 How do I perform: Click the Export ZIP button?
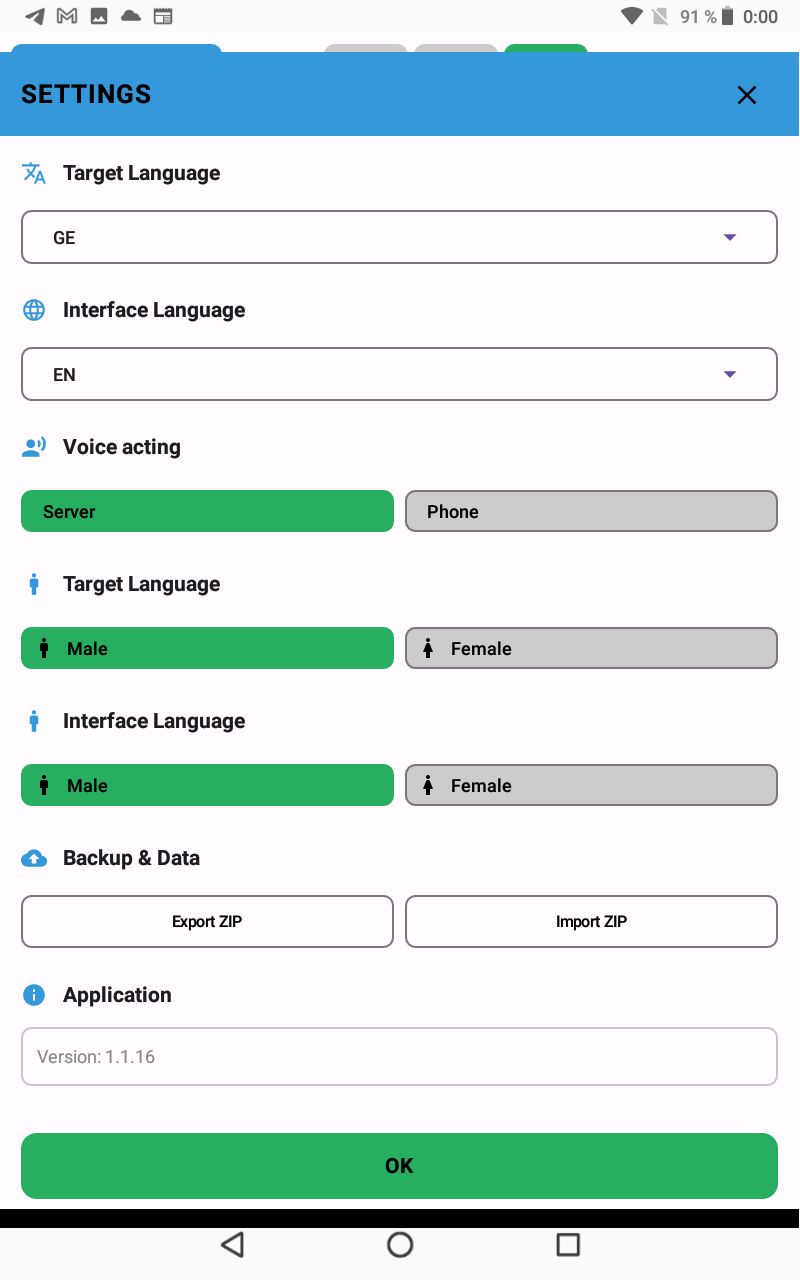(207, 921)
